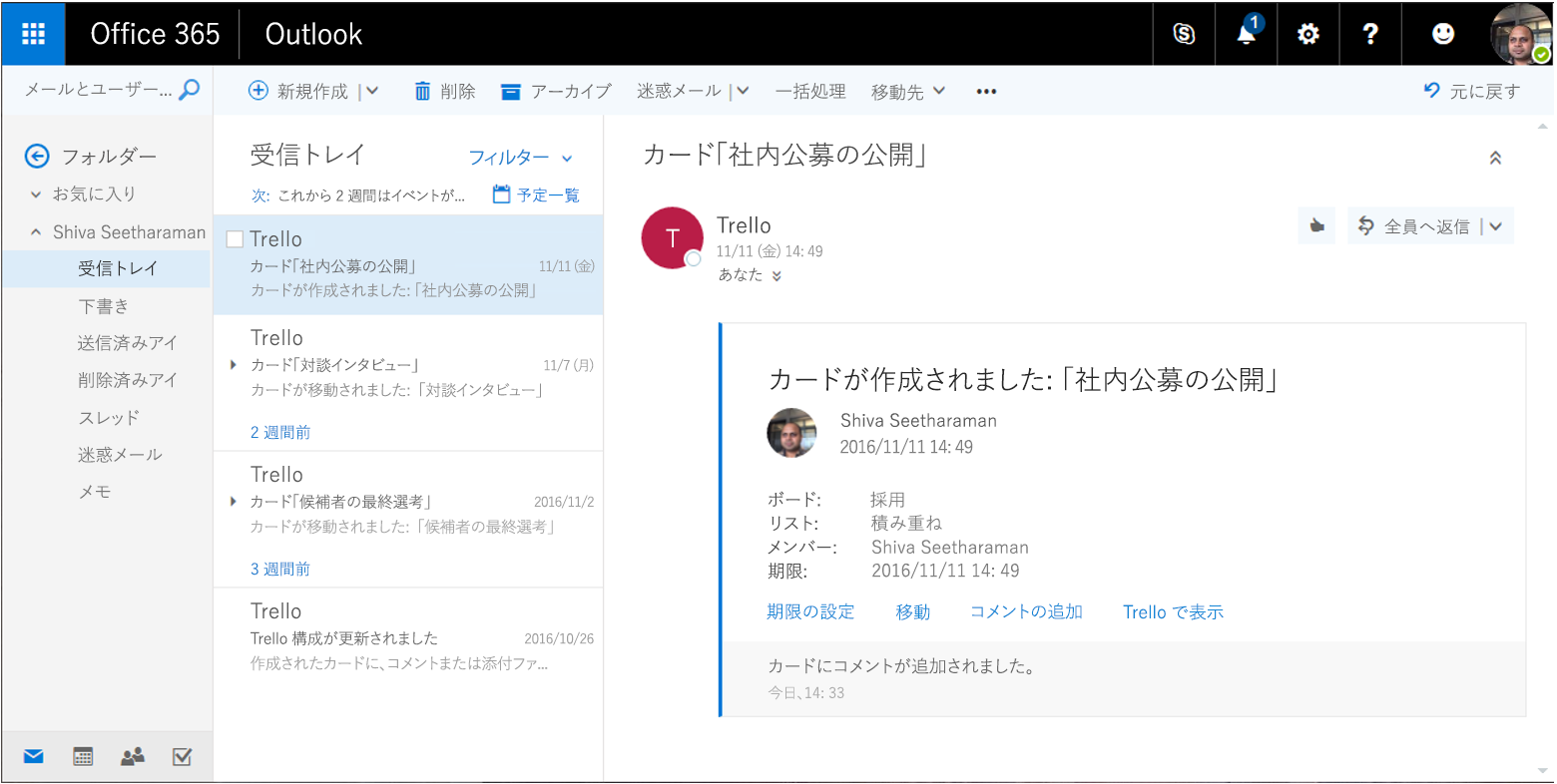Click the 2 週間前 group header

coord(280,432)
